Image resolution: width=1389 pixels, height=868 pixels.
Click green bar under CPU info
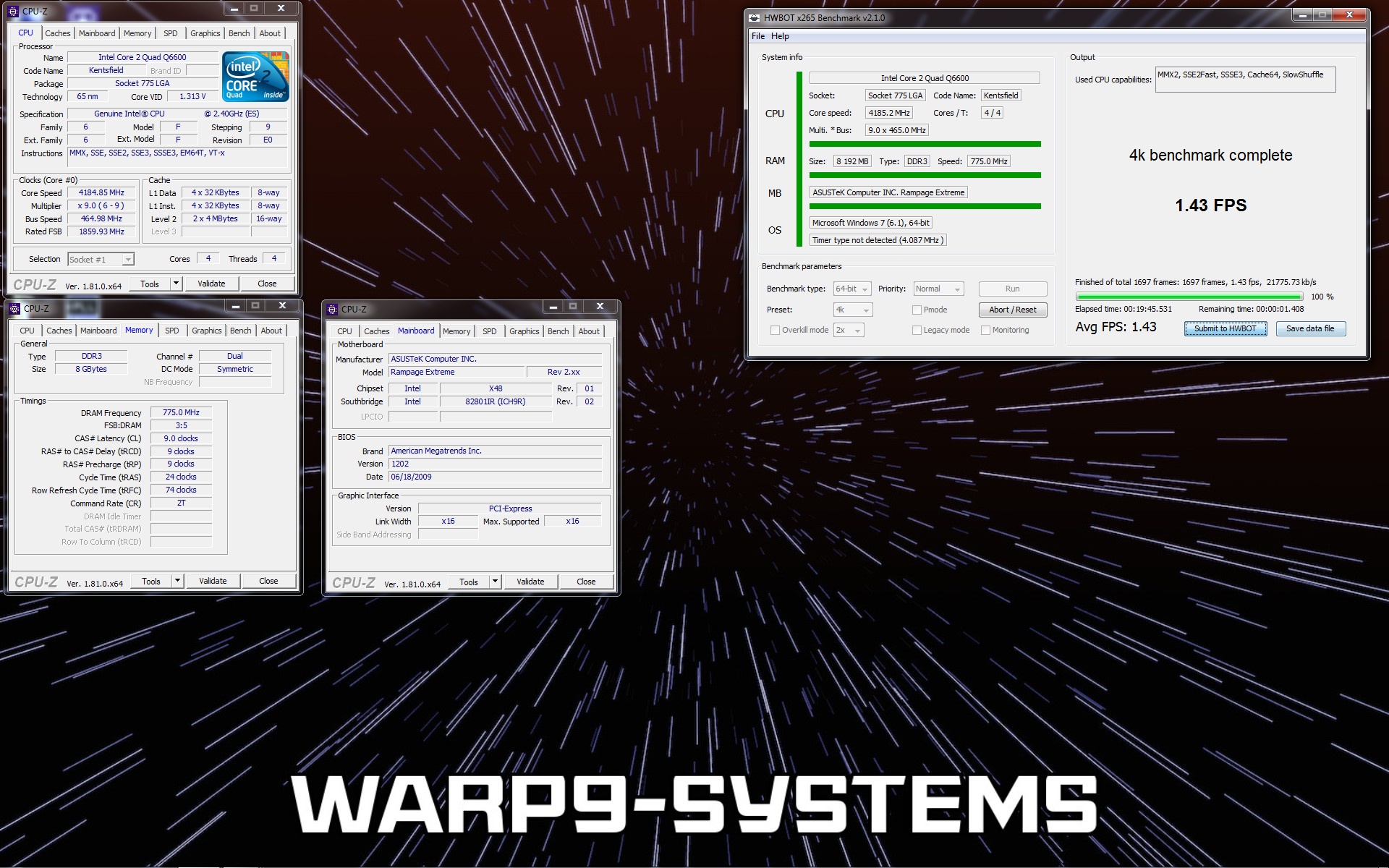(925, 145)
